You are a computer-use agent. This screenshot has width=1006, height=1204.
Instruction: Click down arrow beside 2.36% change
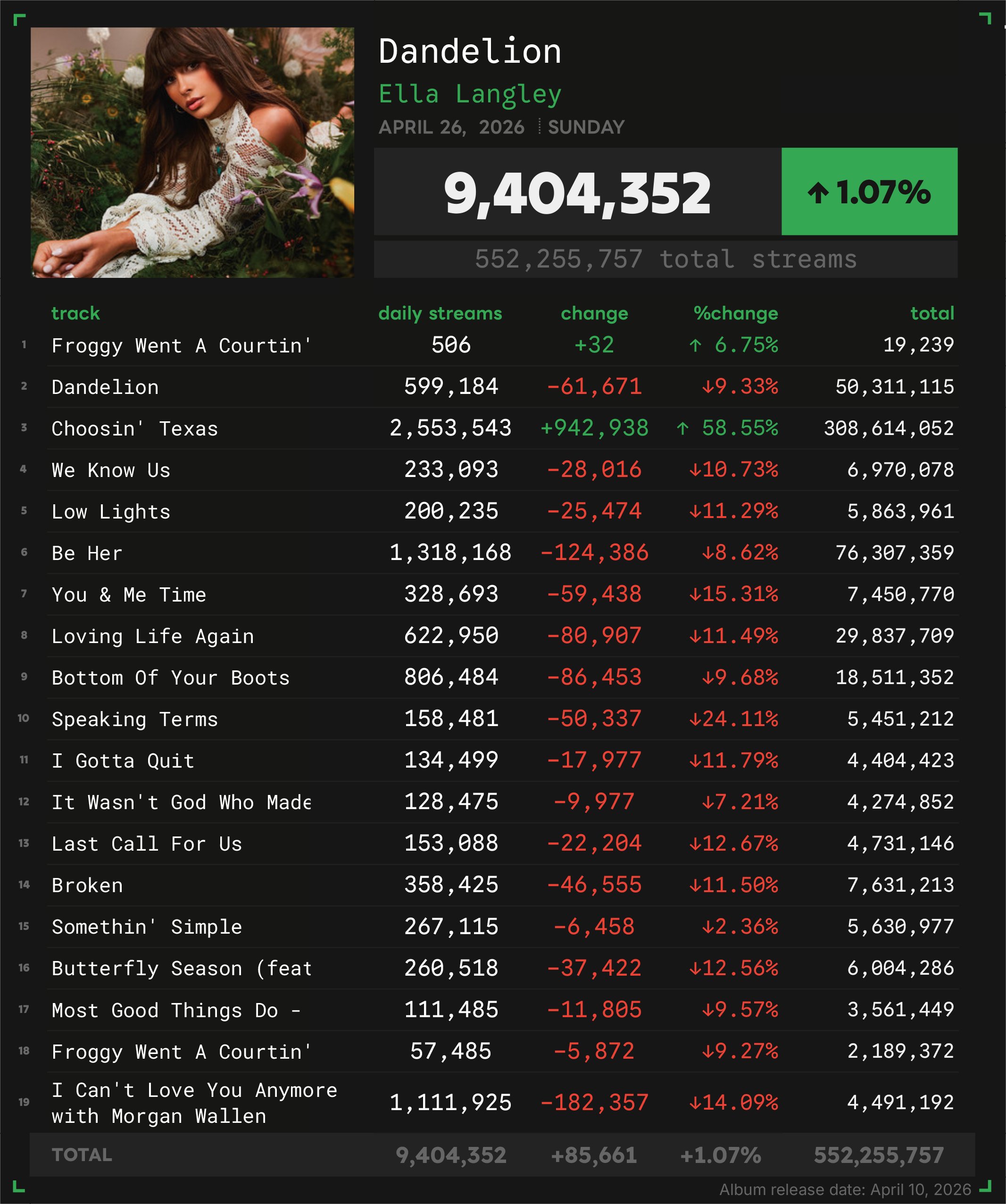click(x=707, y=927)
